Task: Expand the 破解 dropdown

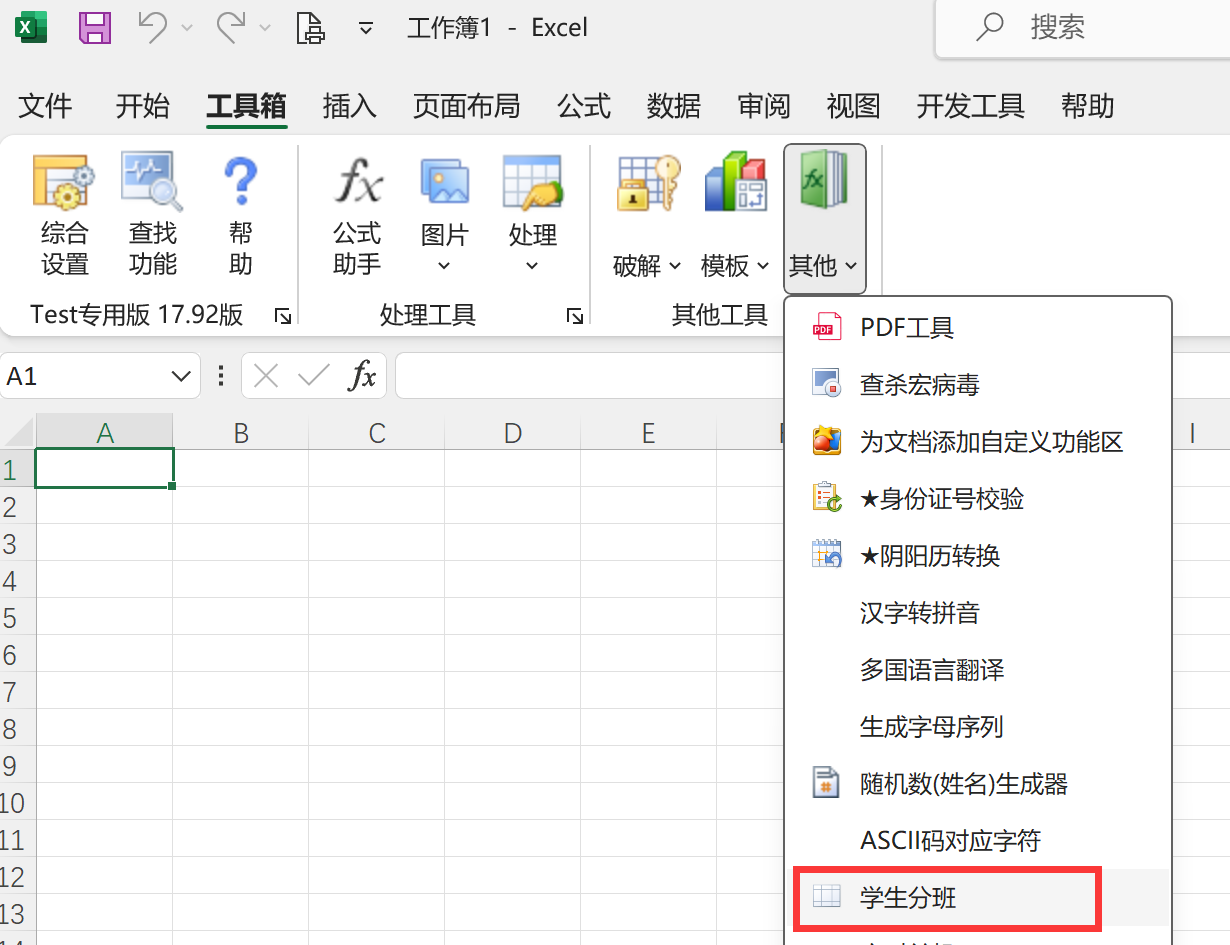Action: tap(647, 266)
